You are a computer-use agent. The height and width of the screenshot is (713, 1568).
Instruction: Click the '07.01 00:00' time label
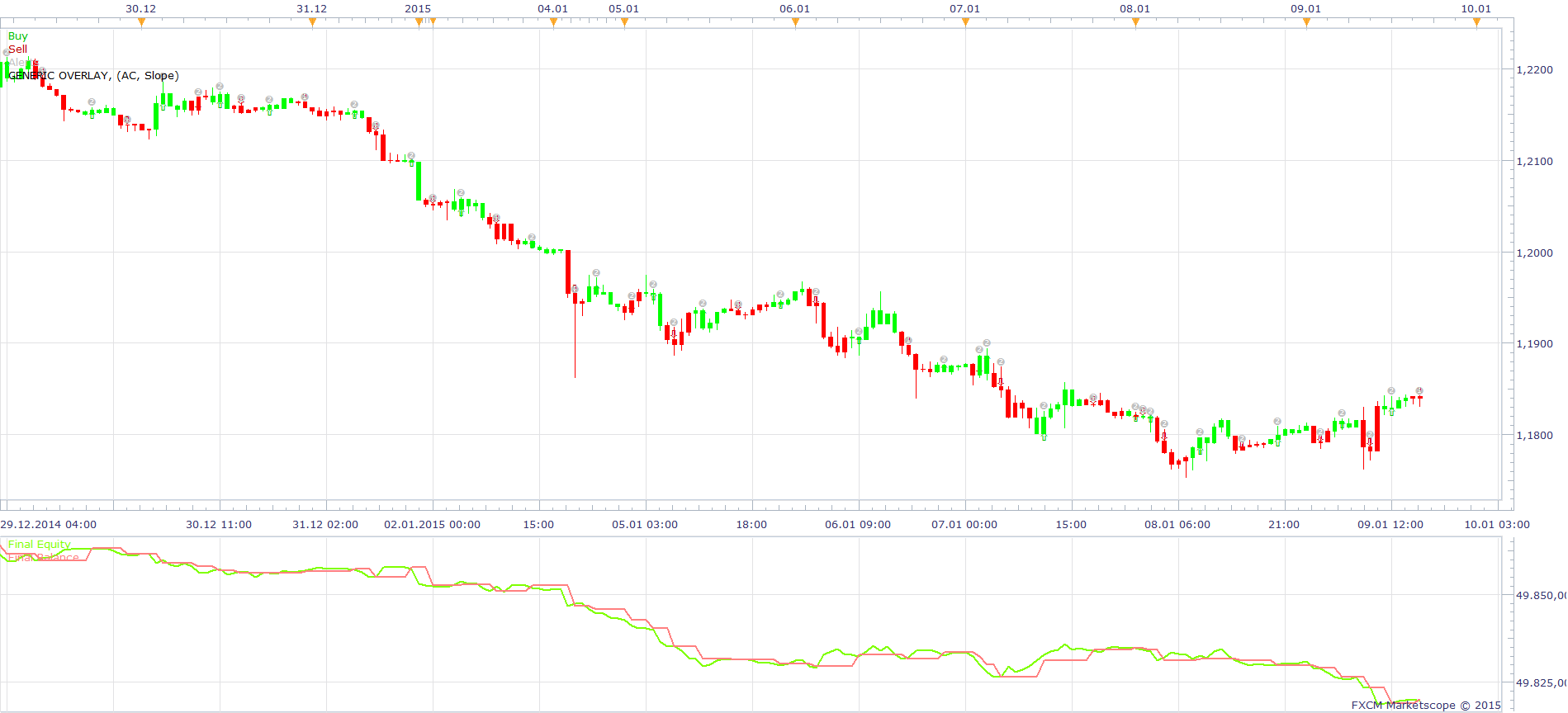964,525
